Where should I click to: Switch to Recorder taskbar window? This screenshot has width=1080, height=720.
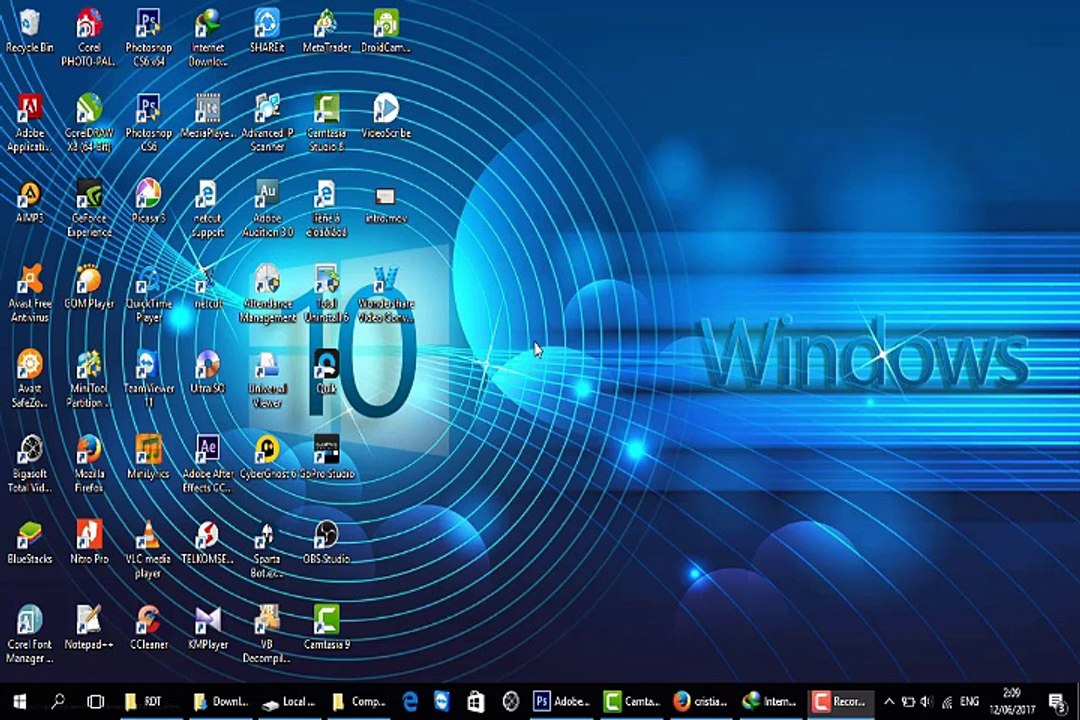(x=840, y=701)
